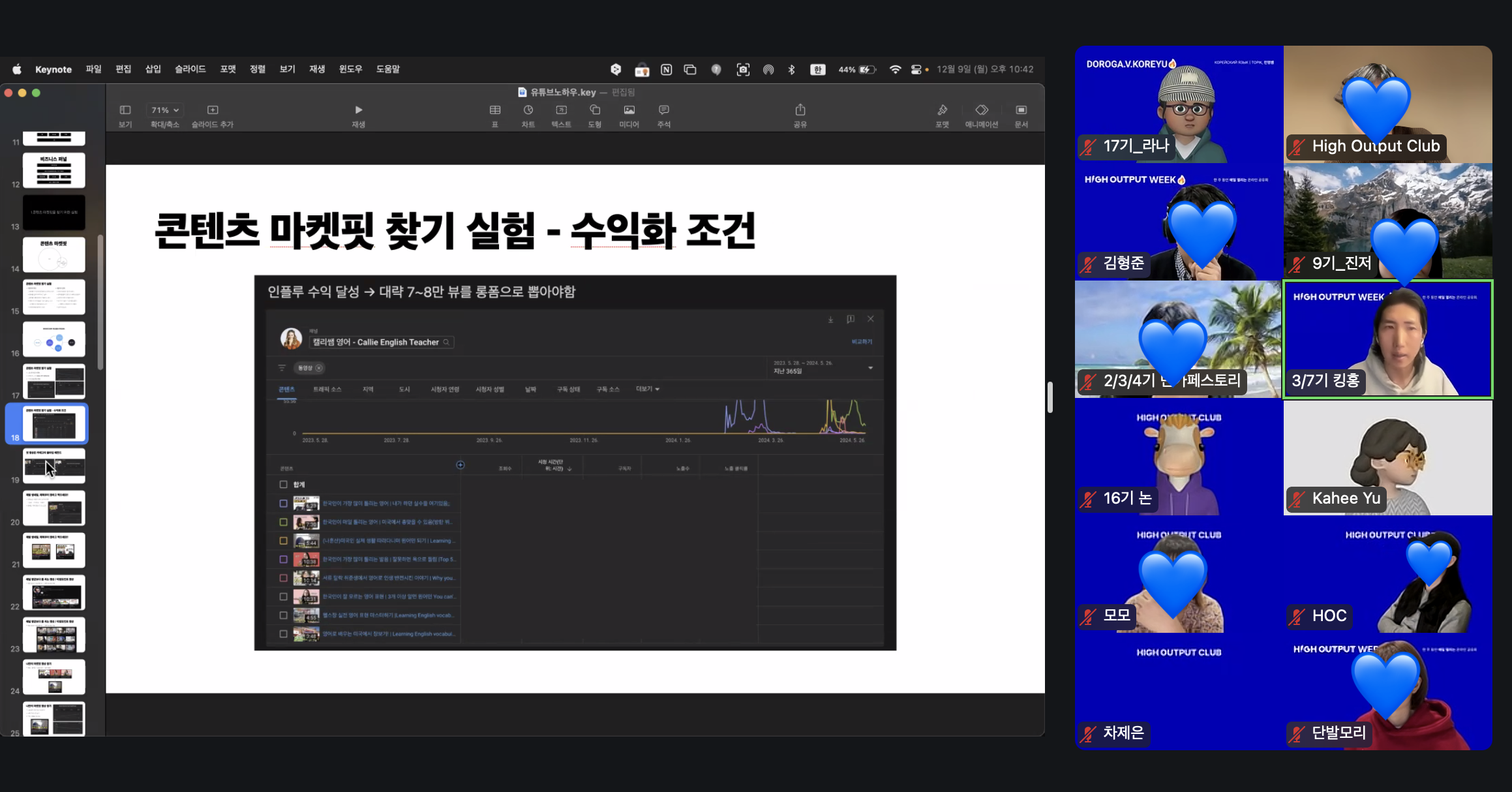Click the hexagon share menu bar icon
Screen dimensions: 1512x792
pyautogui.click(x=616, y=69)
